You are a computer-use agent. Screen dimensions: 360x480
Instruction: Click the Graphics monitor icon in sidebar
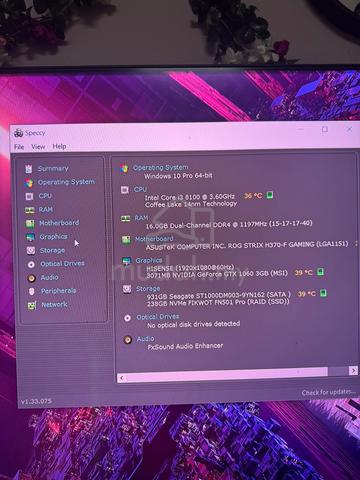[x=30, y=237]
